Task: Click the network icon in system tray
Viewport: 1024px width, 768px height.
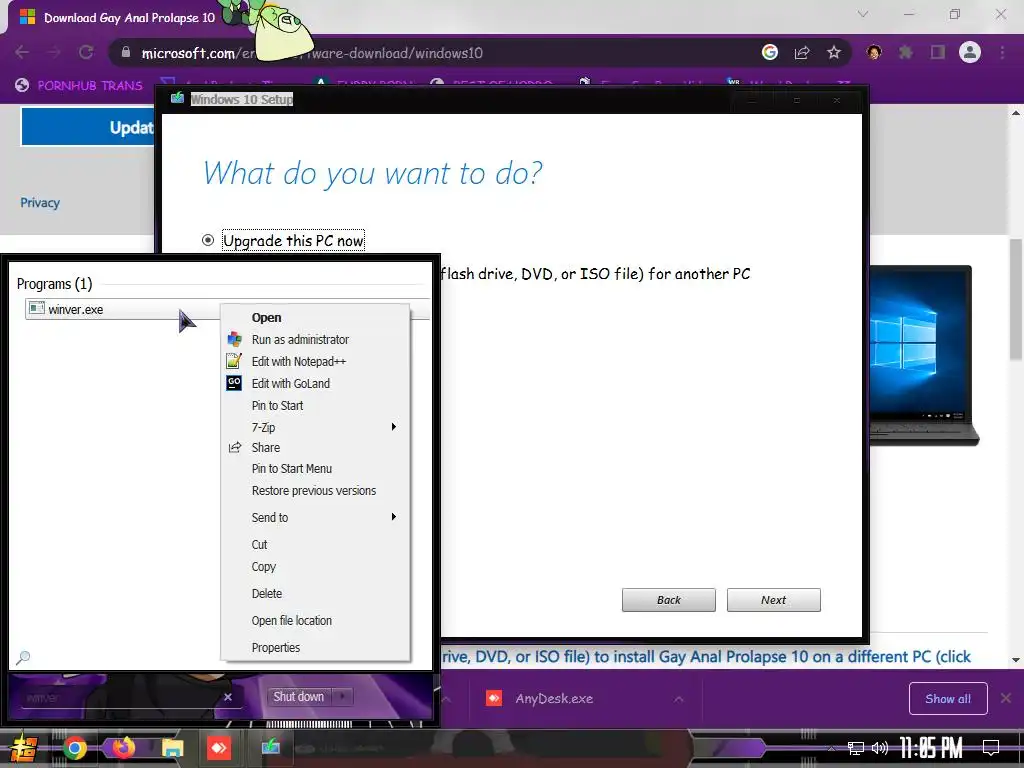Action: coord(856,748)
